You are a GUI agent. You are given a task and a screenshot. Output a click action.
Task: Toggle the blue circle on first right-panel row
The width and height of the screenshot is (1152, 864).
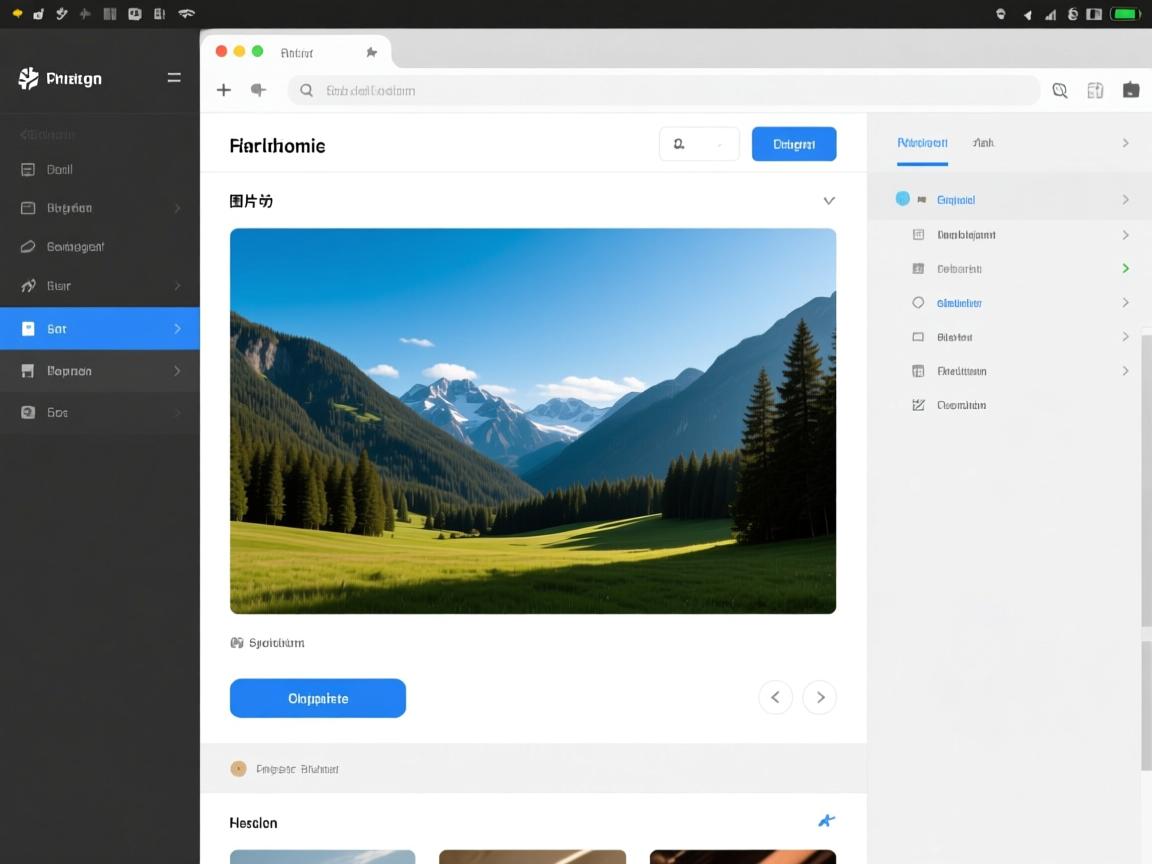(x=903, y=199)
